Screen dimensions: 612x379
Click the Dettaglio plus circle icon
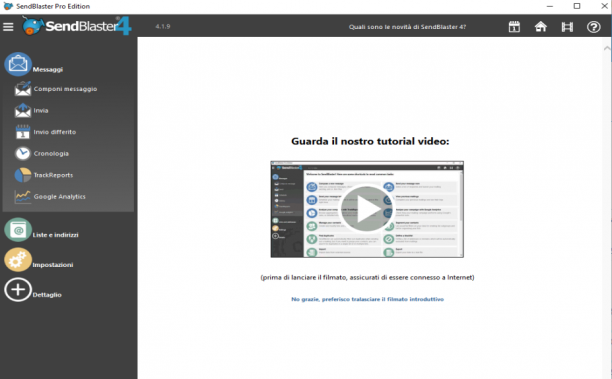click(x=18, y=290)
